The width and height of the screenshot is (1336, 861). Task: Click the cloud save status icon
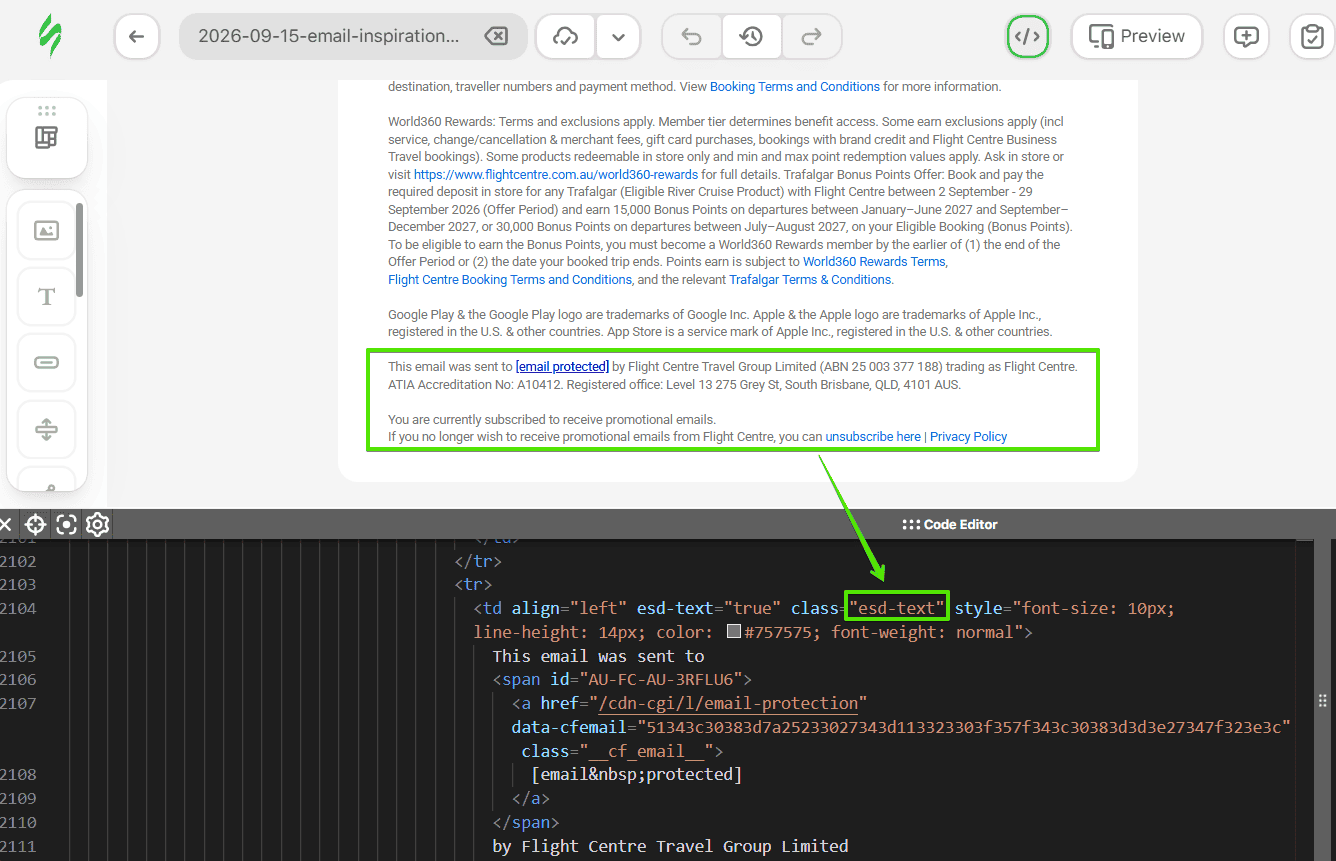566,37
